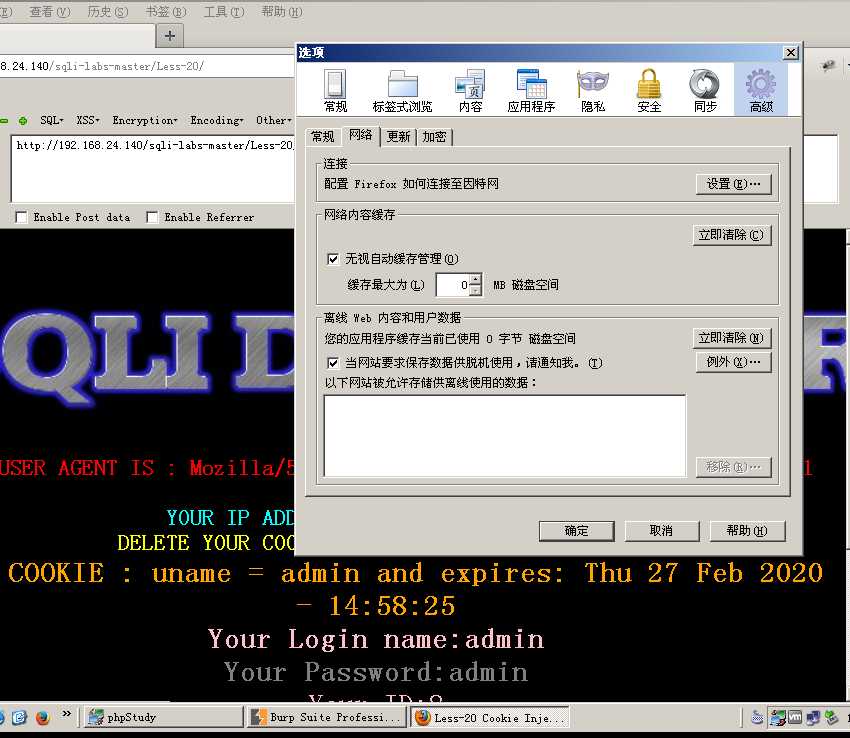Switch to the 更新 update sub-tab
This screenshot has height=738, width=850.
[398, 137]
